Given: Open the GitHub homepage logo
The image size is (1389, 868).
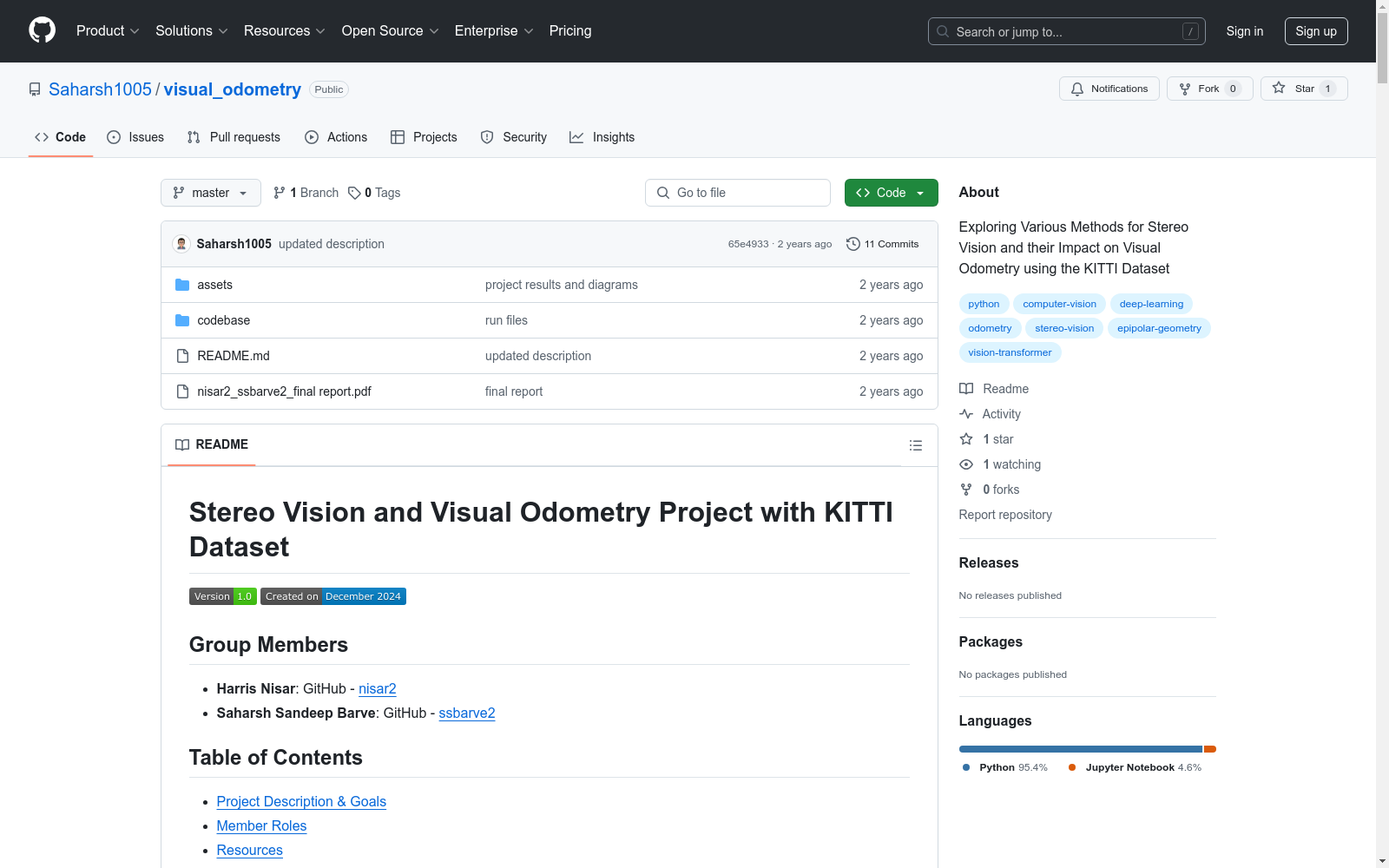Looking at the screenshot, I should [42, 30].
